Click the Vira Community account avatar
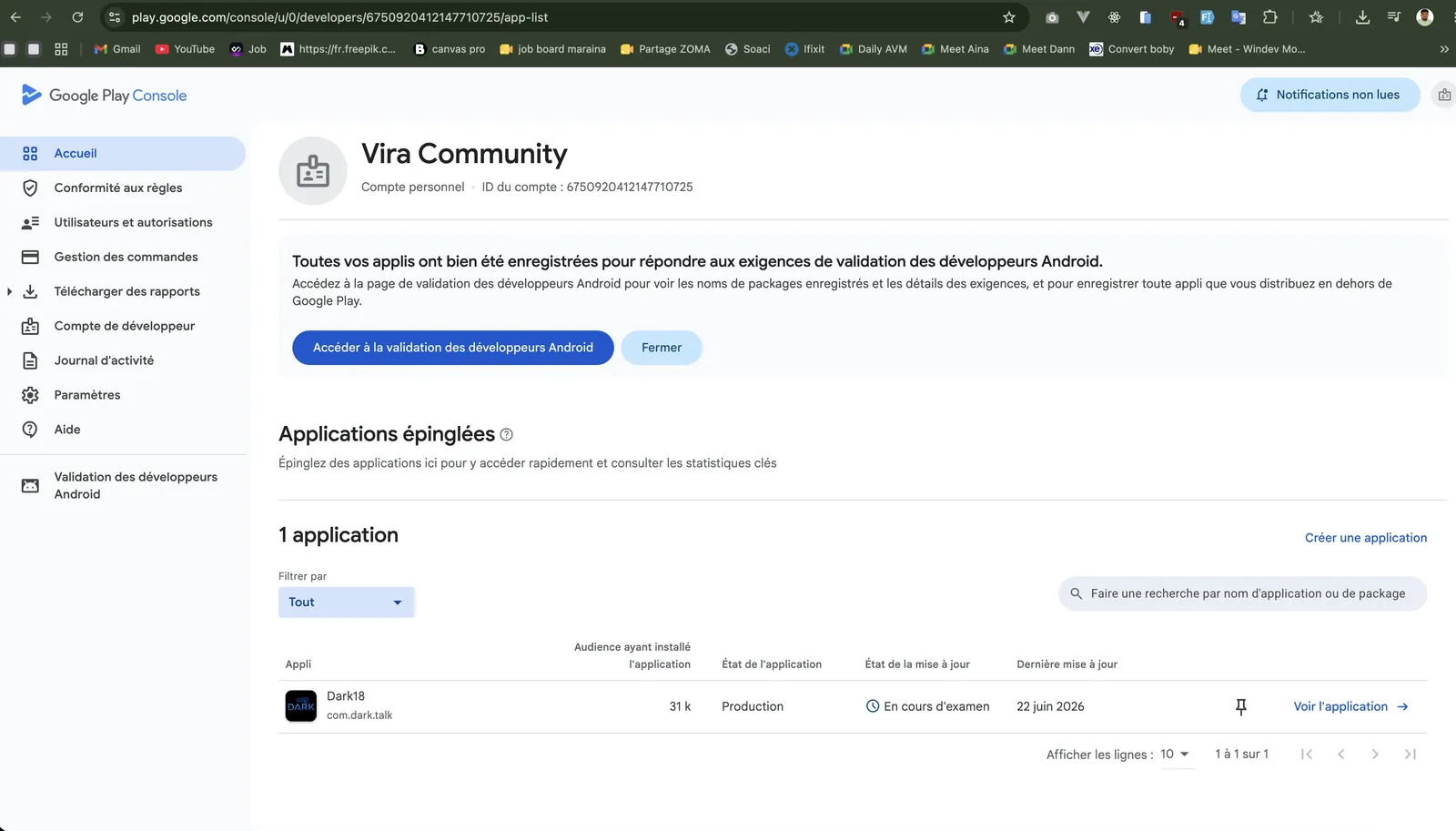1456x831 pixels. [x=313, y=171]
